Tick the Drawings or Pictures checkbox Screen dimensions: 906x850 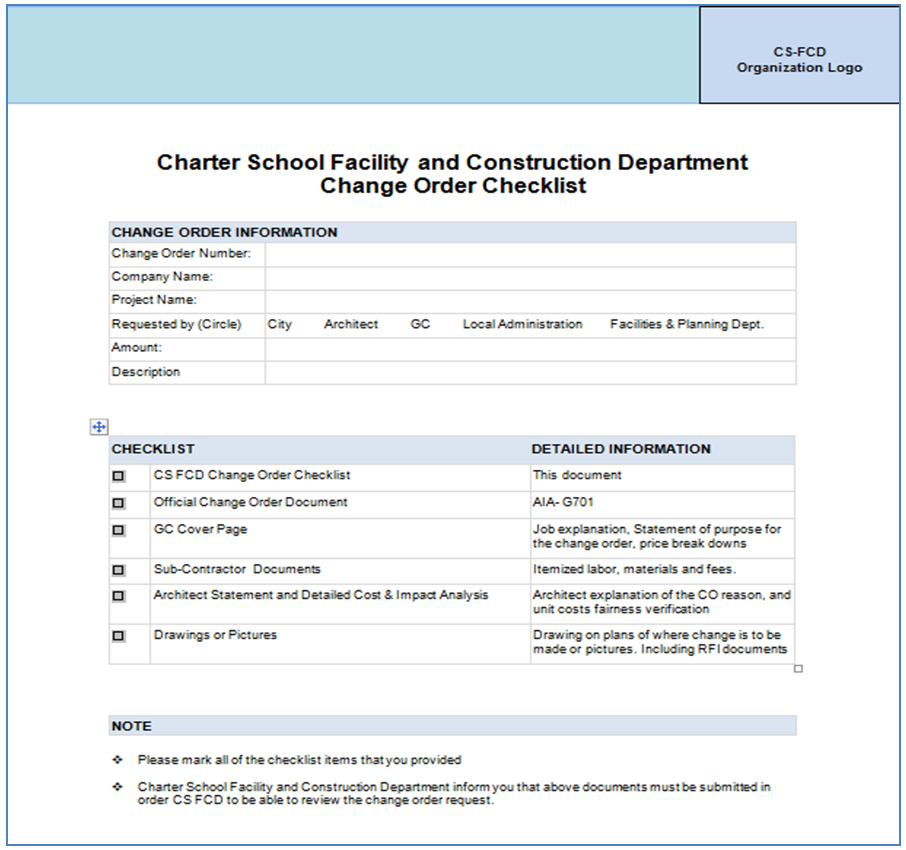(119, 636)
